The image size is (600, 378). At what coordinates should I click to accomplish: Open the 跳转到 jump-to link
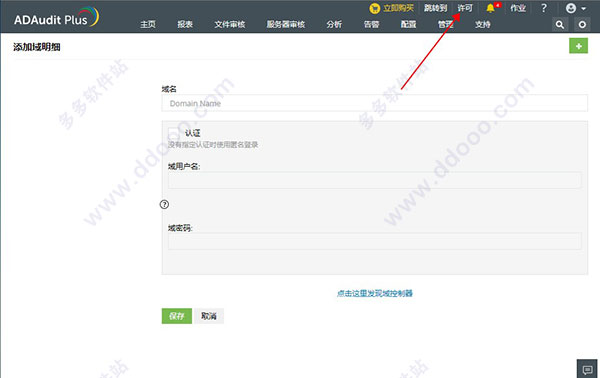435,8
